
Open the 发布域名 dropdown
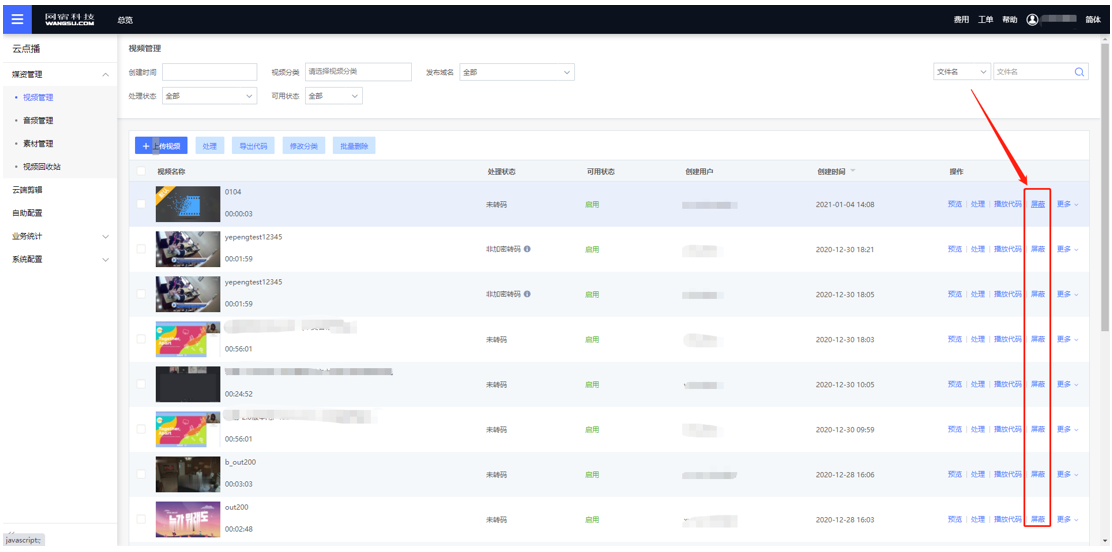point(517,72)
